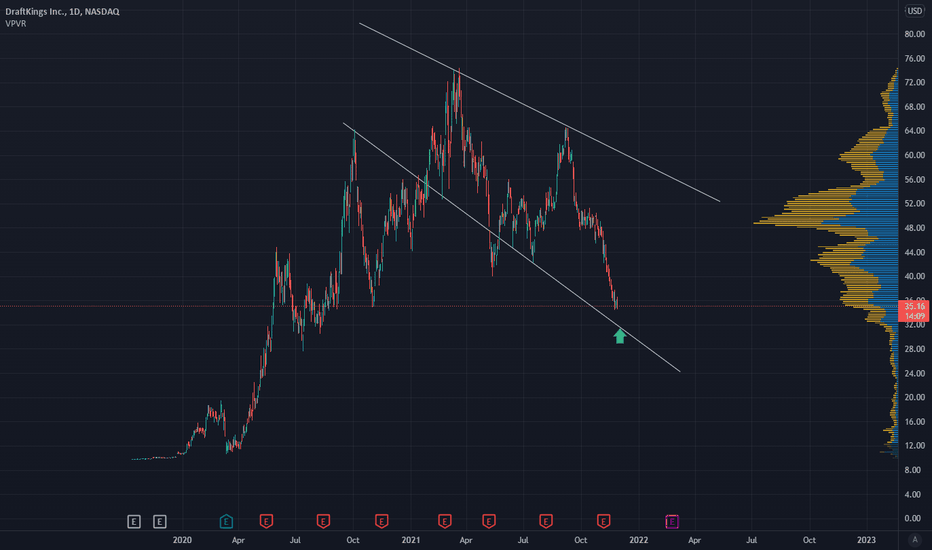Select the upper descending trend line
The width and height of the screenshot is (932, 550).
[x=540, y=112]
